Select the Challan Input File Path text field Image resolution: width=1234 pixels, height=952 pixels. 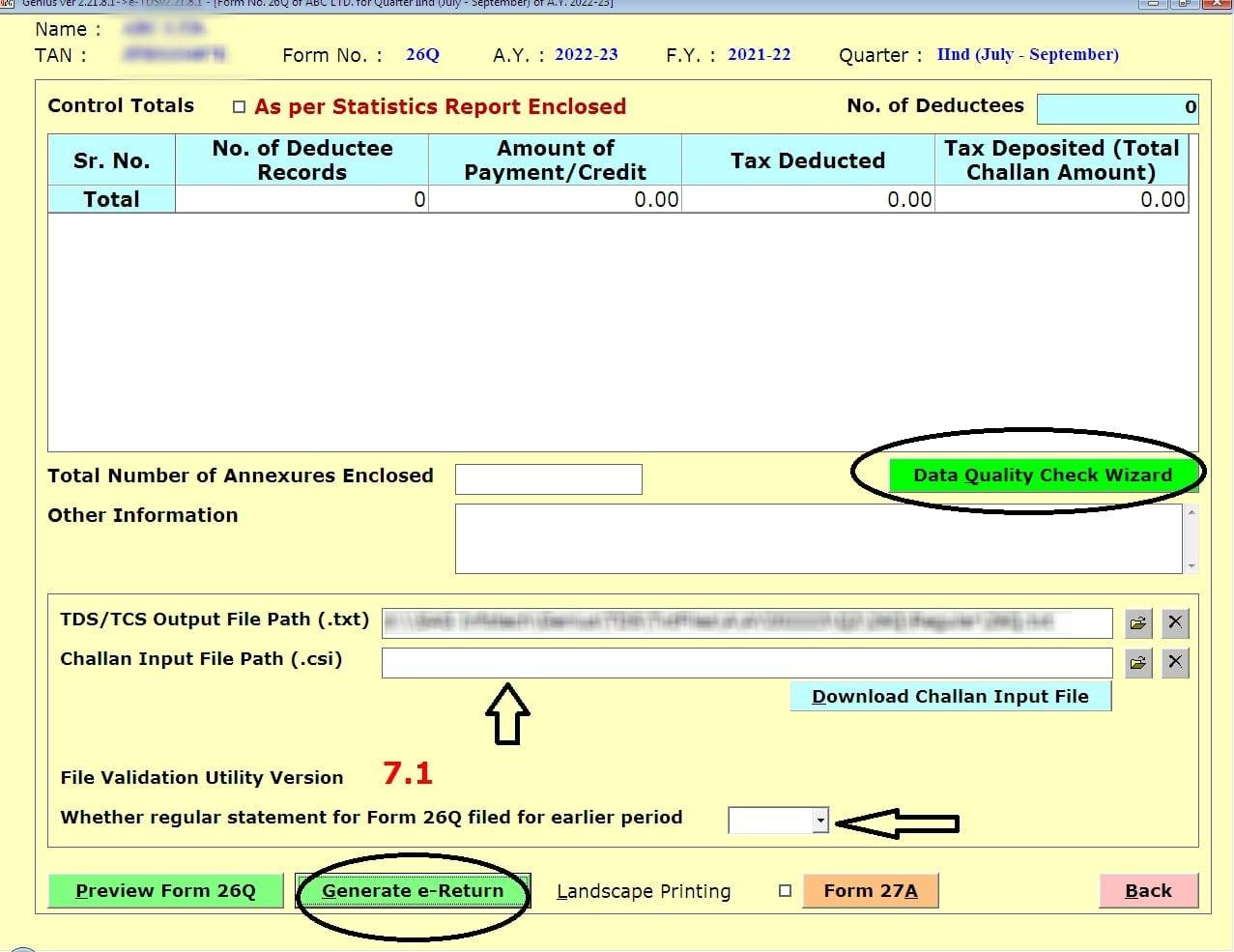(x=746, y=663)
